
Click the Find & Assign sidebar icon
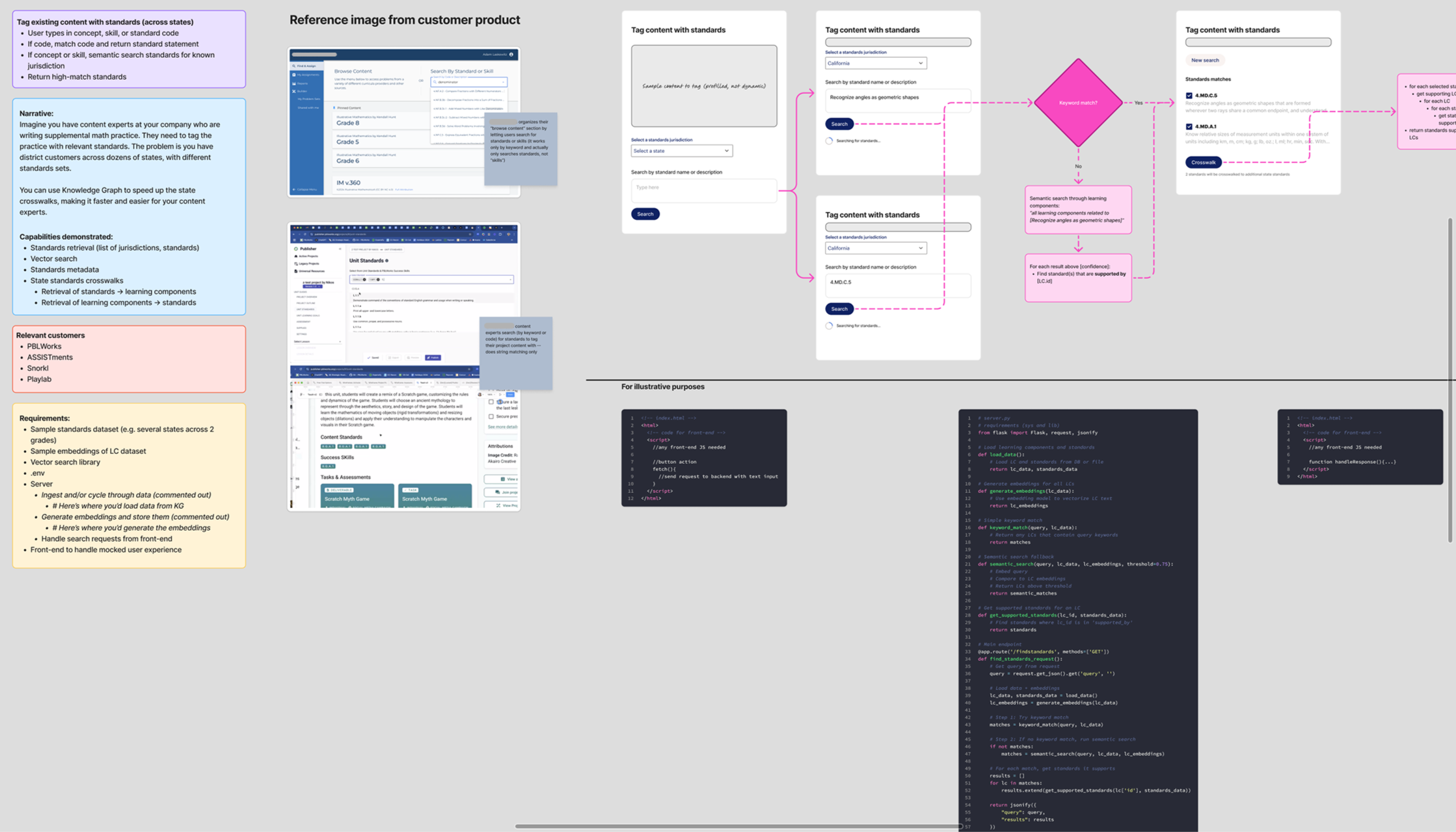tap(294, 66)
